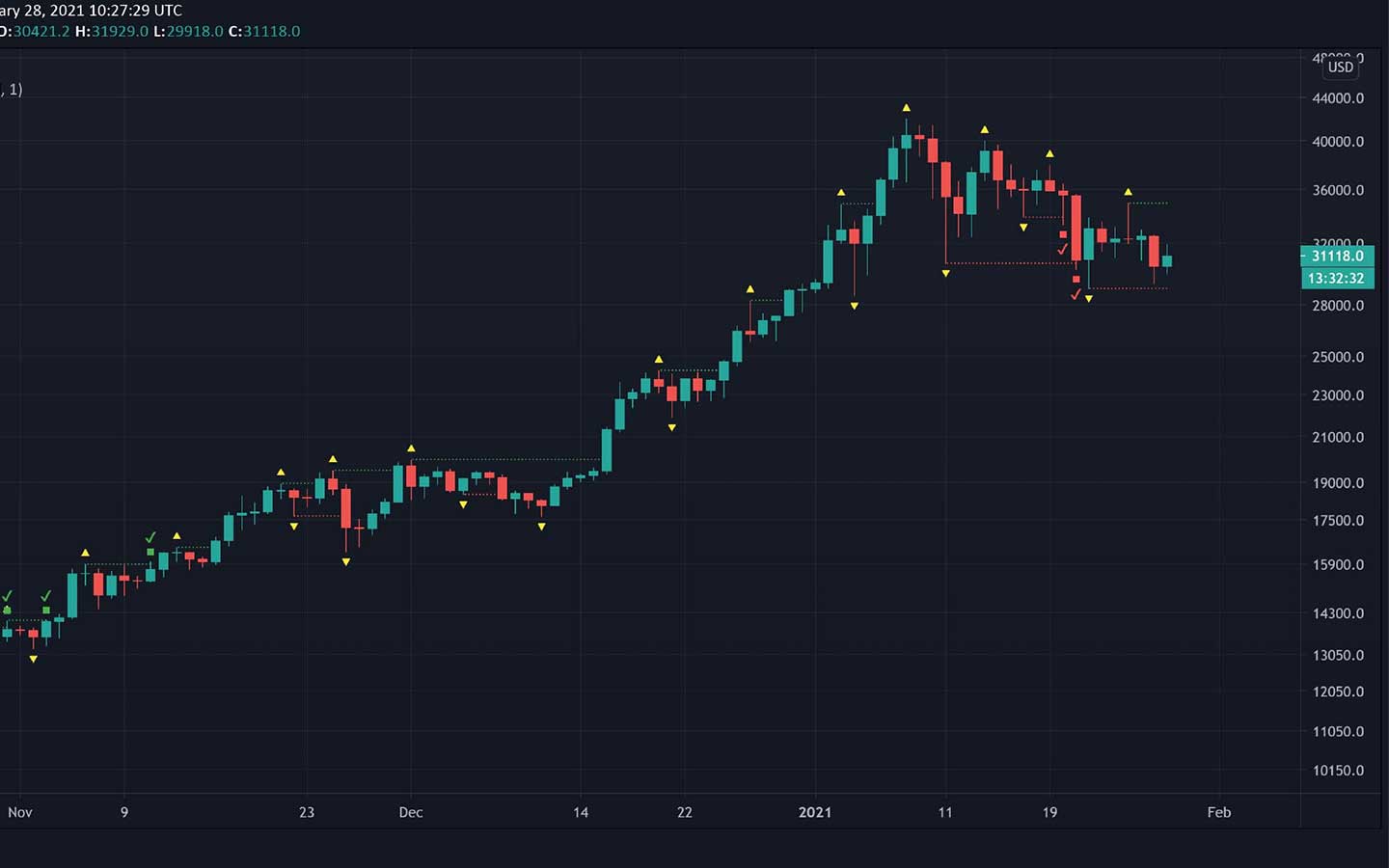Click the rightmost yellow down-triangle marker

[x=1089, y=299]
